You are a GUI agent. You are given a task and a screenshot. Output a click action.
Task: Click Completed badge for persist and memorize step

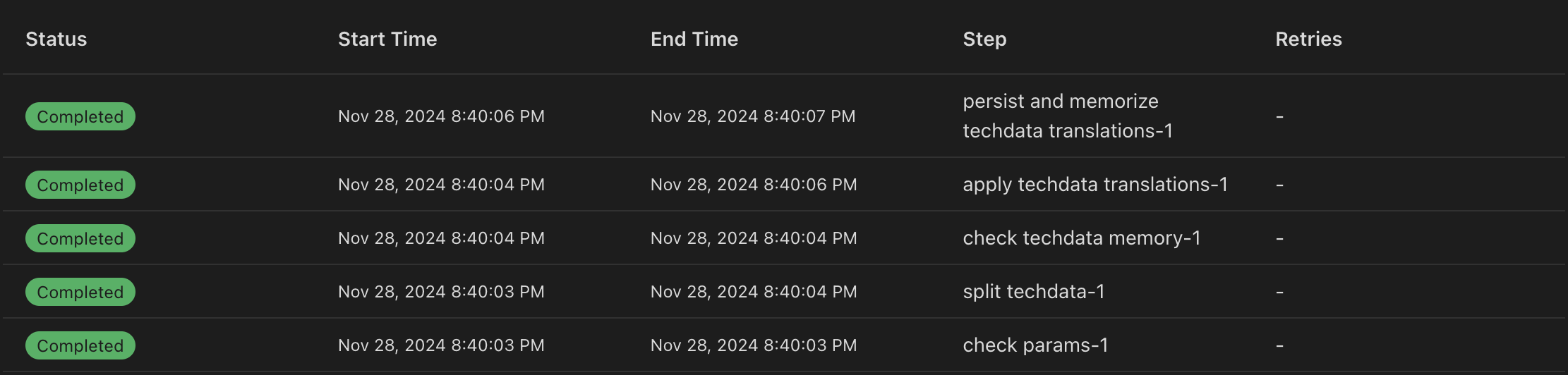pos(80,116)
